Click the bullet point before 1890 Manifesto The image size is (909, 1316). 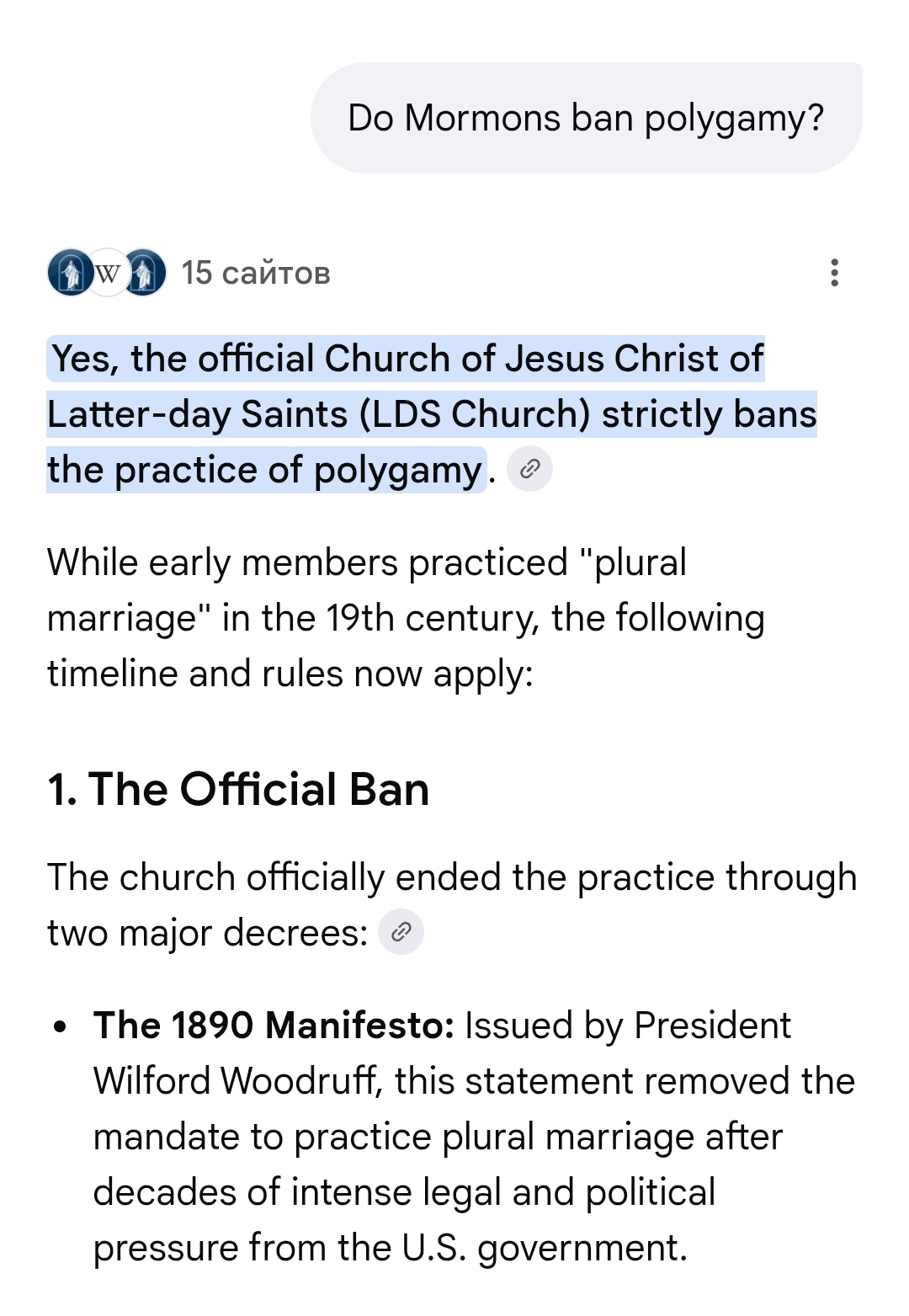60,1027
